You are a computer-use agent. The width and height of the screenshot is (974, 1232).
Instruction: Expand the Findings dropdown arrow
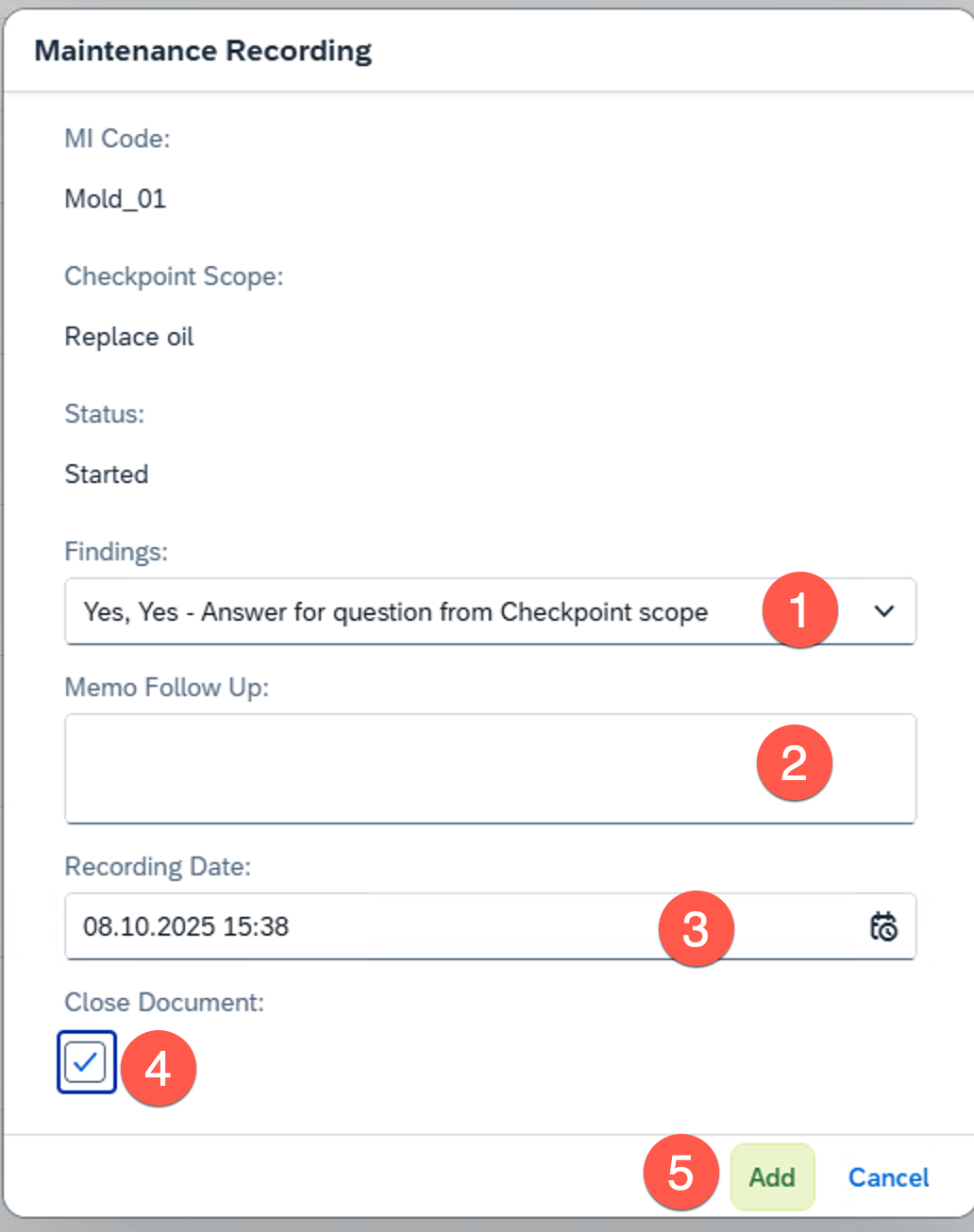point(883,611)
